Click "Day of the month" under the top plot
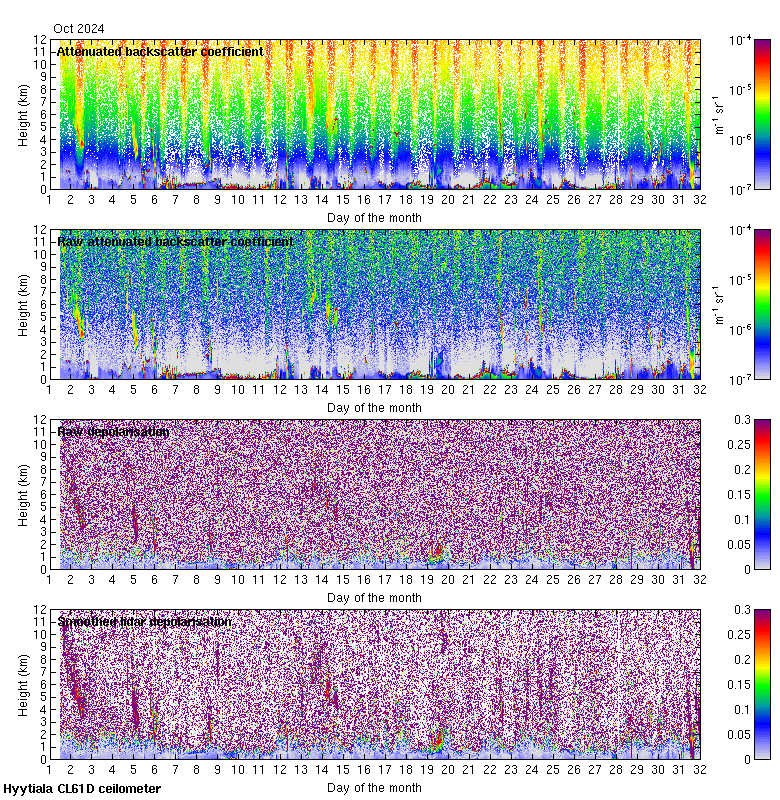 pyautogui.click(x=375, y=217)
